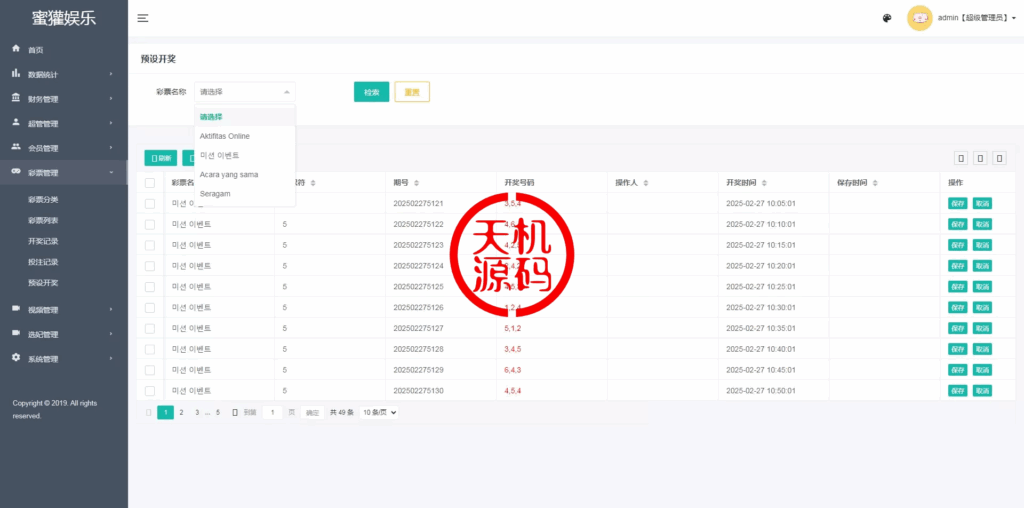
Task: Check the row checkbox for issue 202502275130
Action: pos(150,391)
